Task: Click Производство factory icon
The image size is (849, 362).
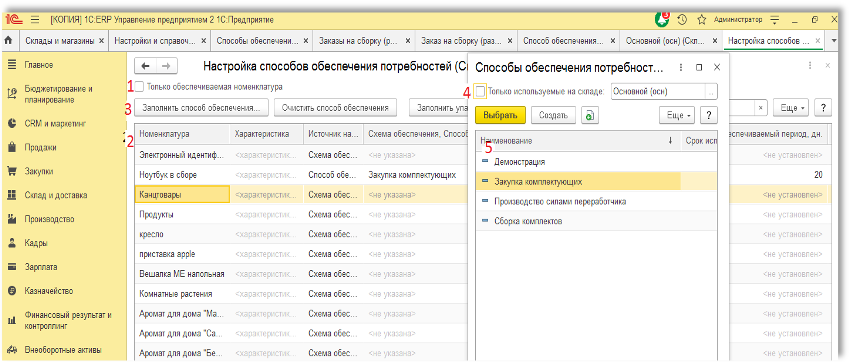Action: (12, 219)
